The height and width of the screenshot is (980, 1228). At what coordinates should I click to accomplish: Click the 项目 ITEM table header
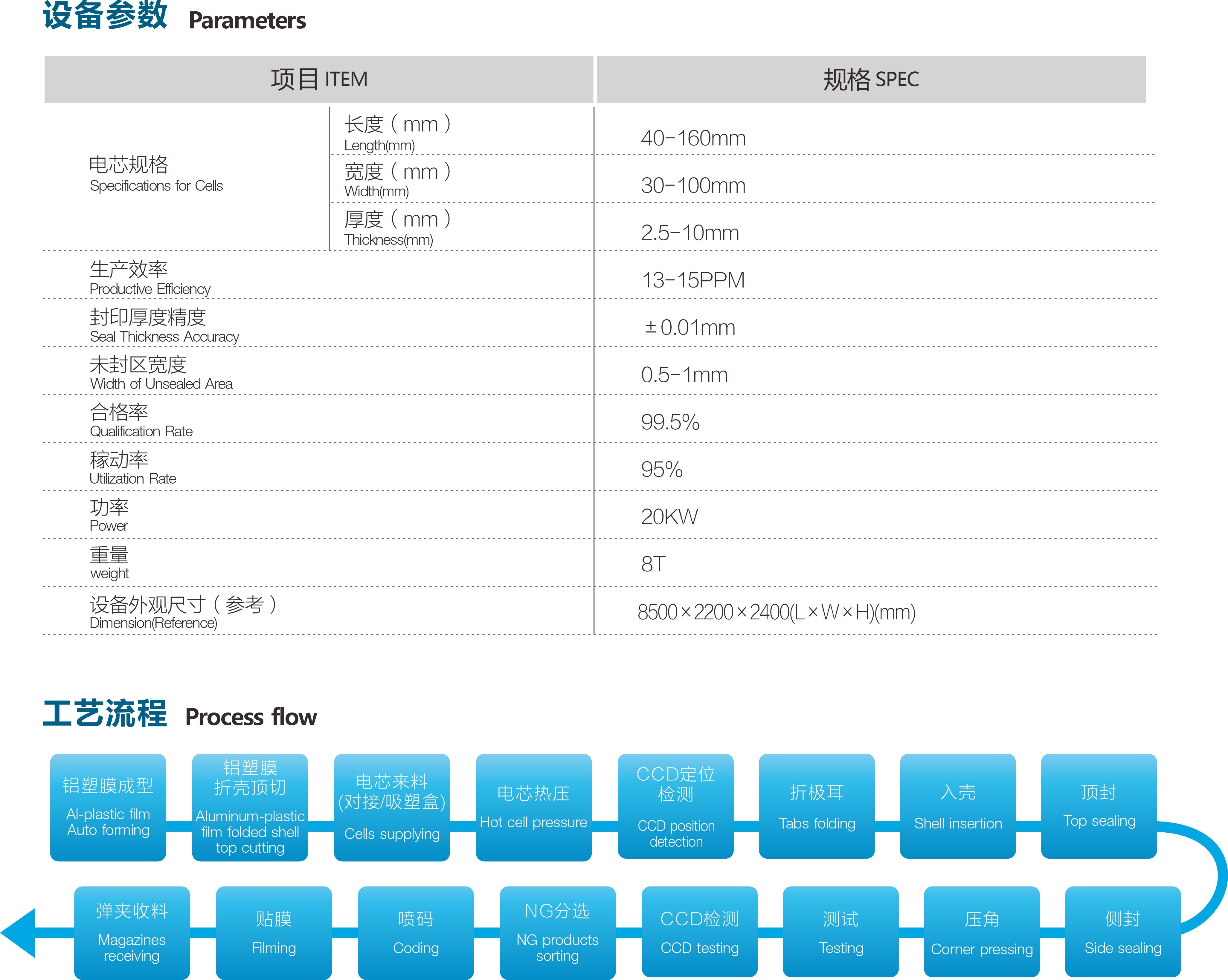pos(318,79)
